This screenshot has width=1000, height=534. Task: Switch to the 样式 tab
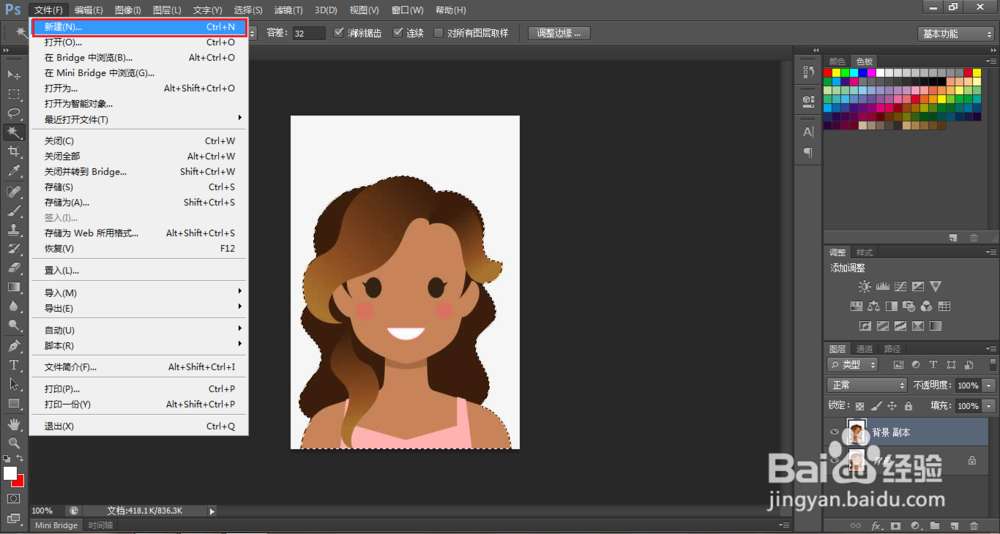pyautogui.click(x=864, y=253)
